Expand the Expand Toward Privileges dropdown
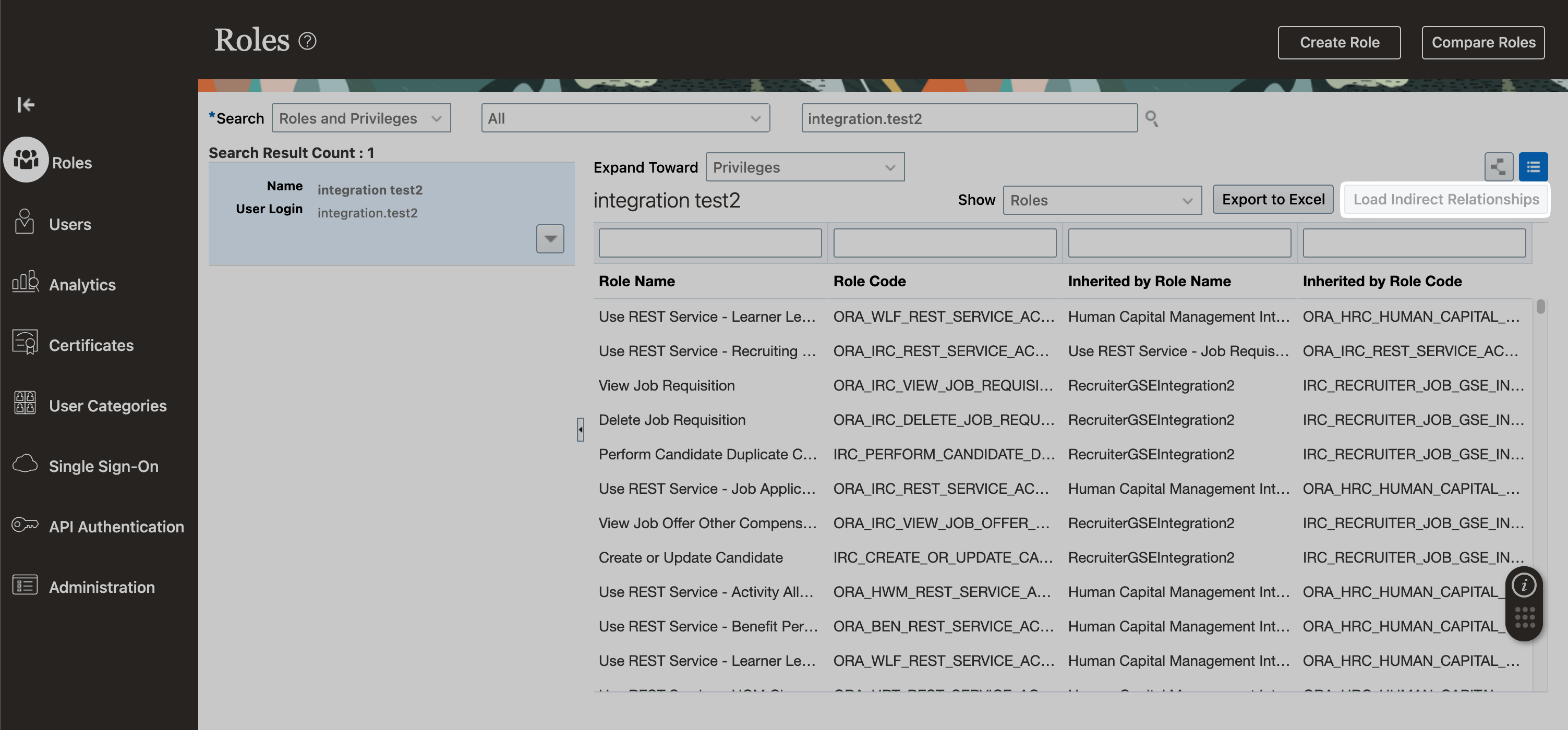Viewport: 1568px width, 730px height. [805, 167]
